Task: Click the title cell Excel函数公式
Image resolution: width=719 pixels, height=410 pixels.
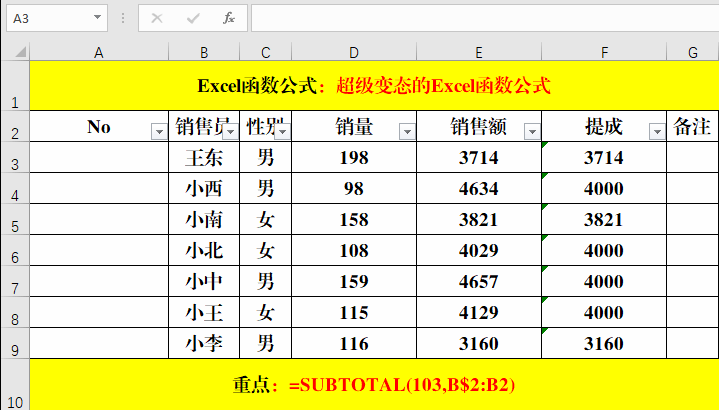Action: click(374, 86)
